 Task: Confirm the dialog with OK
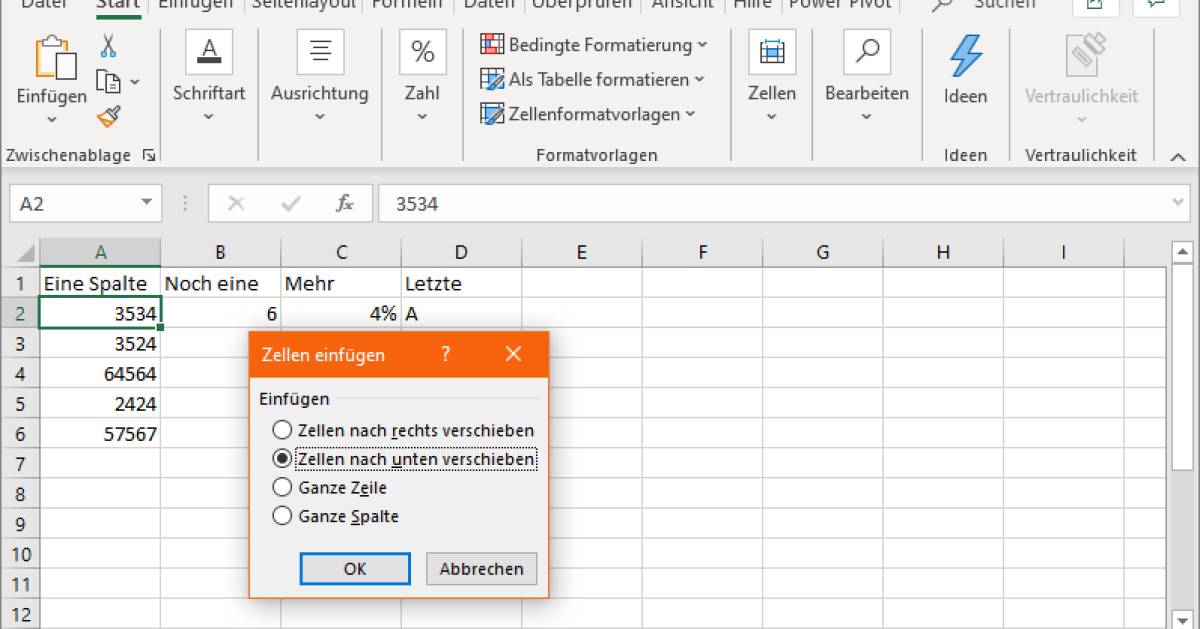(355, 569)
